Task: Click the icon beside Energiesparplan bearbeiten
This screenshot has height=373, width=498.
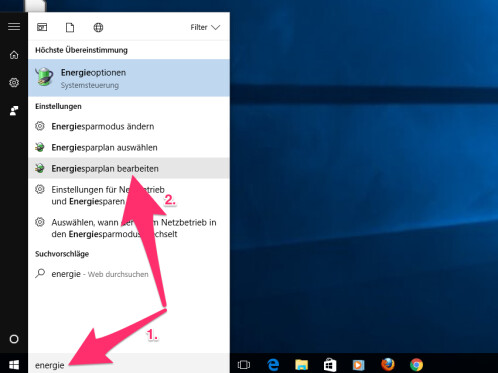Action: pos(40,168)
